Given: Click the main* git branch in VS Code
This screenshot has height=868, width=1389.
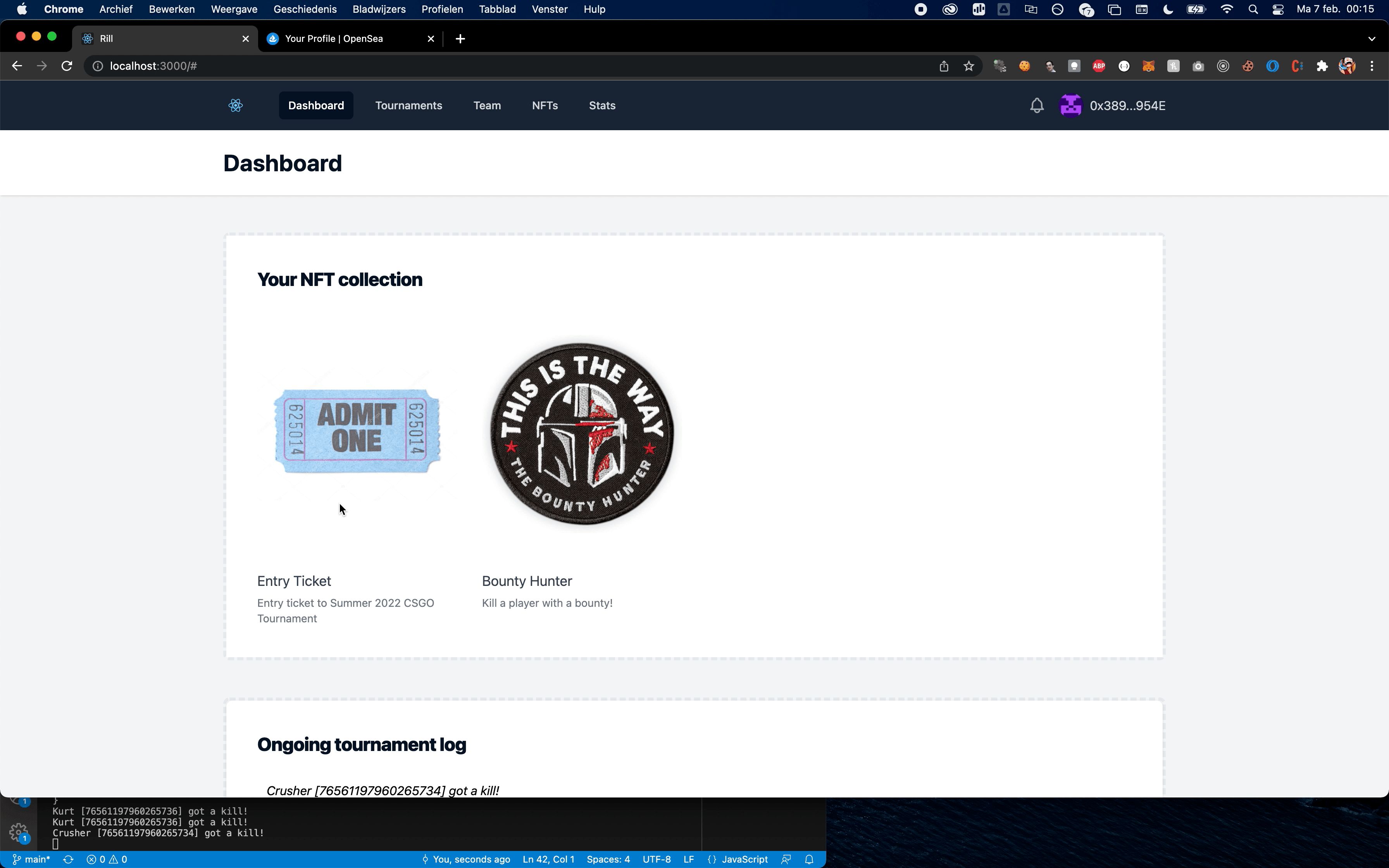Looking at the screenshot, I should pyautogui.click(x=31, y=859).
